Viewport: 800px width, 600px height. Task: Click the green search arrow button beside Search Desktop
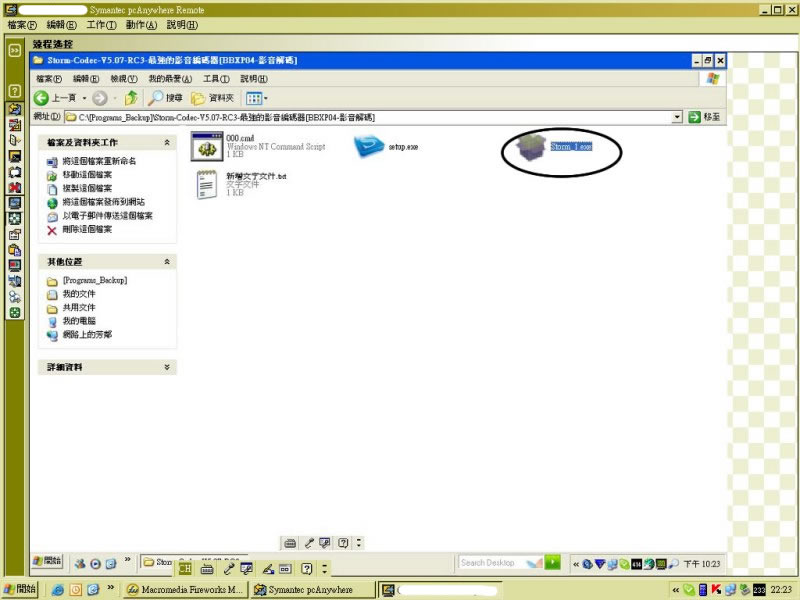pos(553,562)
